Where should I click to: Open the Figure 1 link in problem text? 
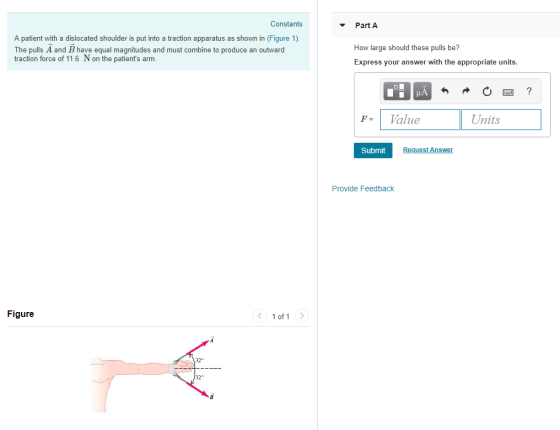(283, 38)
